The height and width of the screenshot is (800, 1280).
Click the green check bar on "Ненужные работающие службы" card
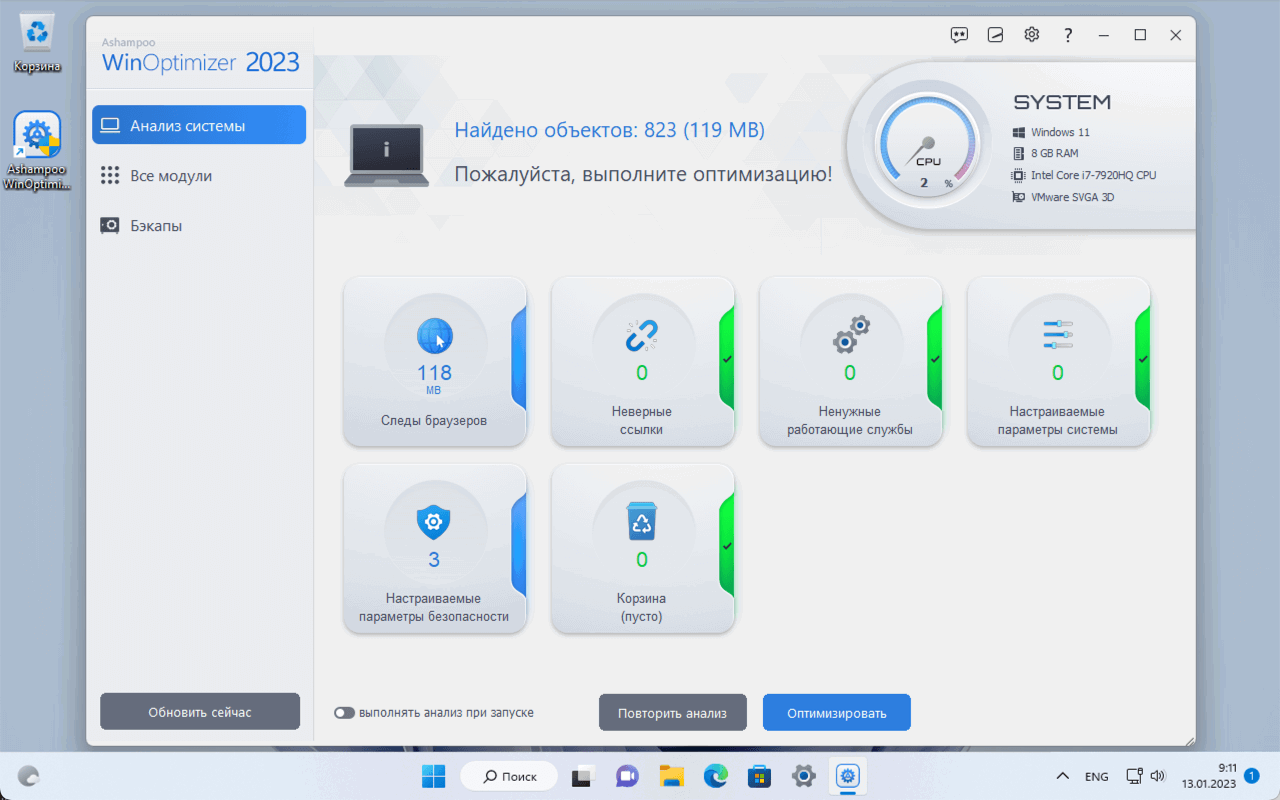[x=935, y=360]
